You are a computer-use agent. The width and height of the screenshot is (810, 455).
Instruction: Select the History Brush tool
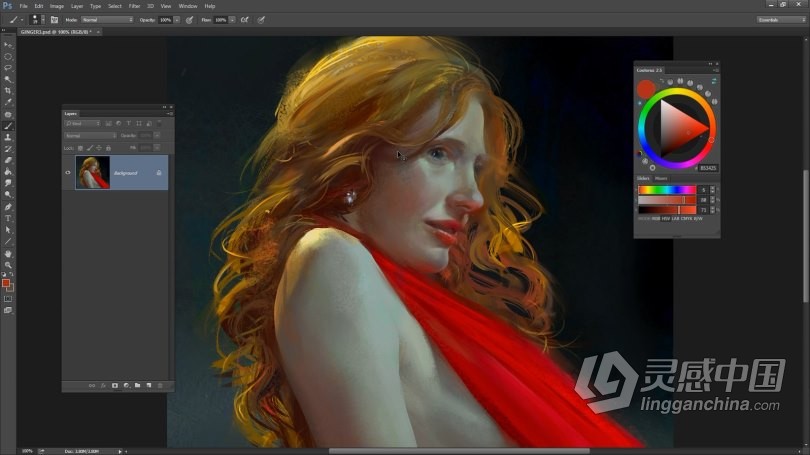[x=8, y=149]
